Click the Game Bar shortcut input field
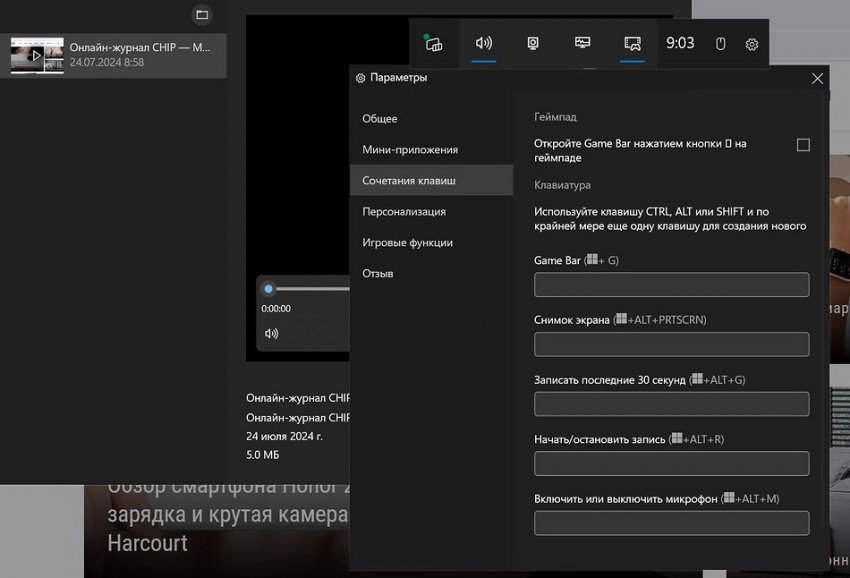This screenshot has height=578, width=850. pos(671,285)
